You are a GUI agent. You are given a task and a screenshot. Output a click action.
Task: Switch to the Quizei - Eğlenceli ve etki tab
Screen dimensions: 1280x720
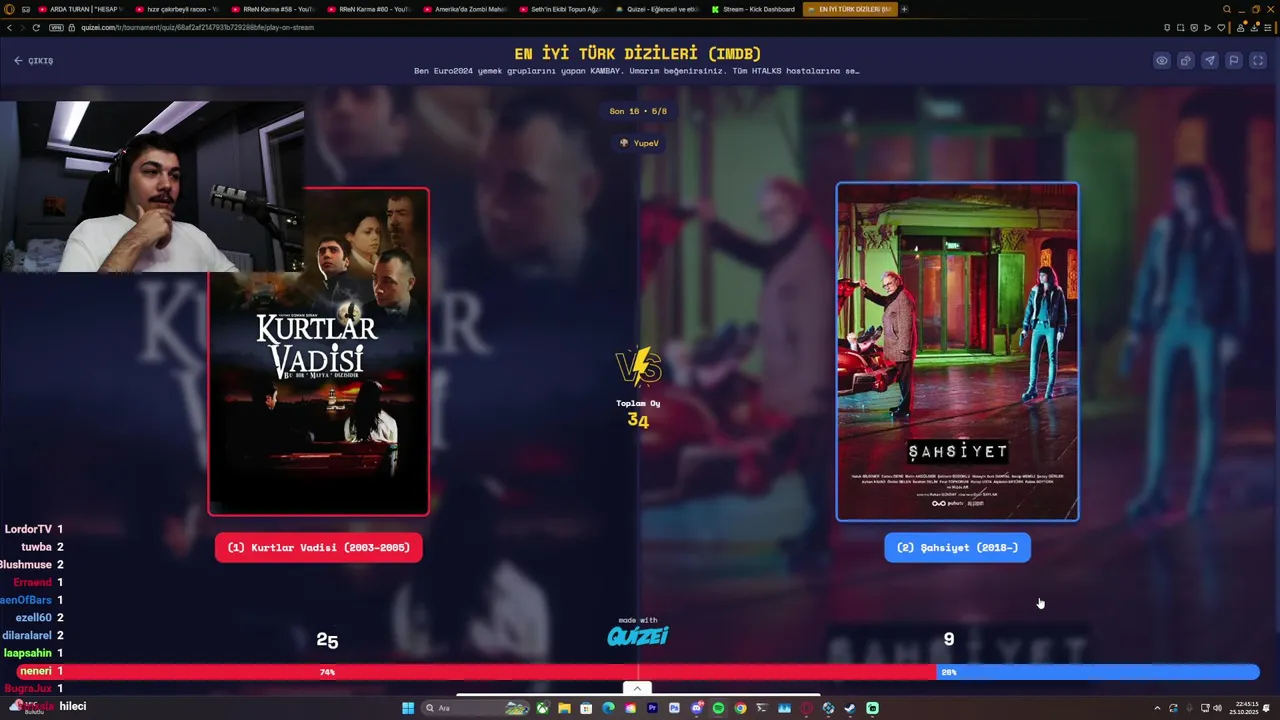658,9
